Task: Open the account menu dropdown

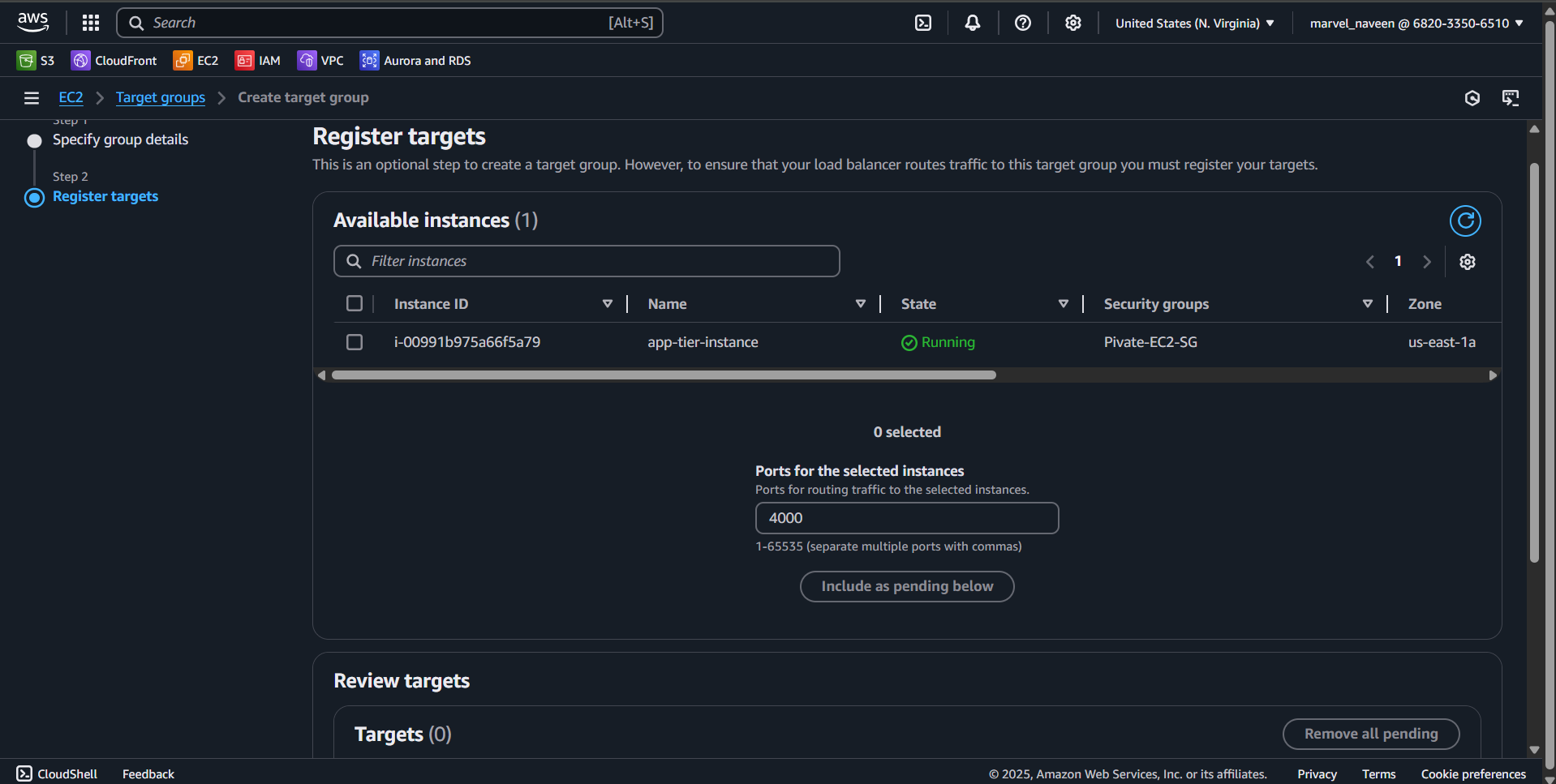Action: coord(1416,24)
